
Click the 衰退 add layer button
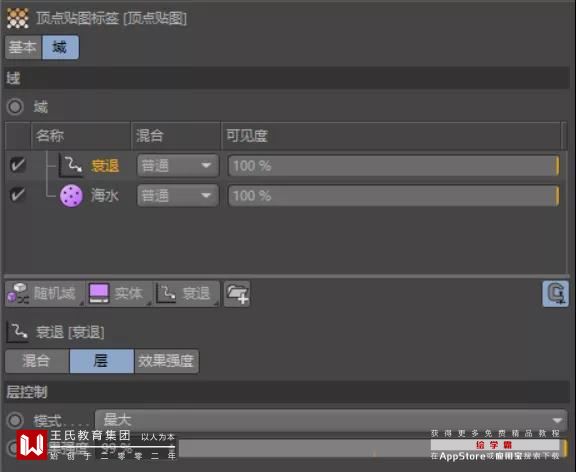(x=186, y=294)
